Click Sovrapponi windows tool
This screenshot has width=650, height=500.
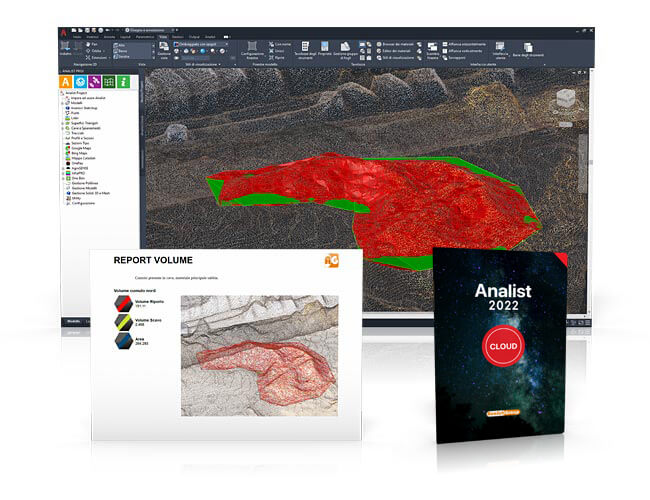click(454, 58)
